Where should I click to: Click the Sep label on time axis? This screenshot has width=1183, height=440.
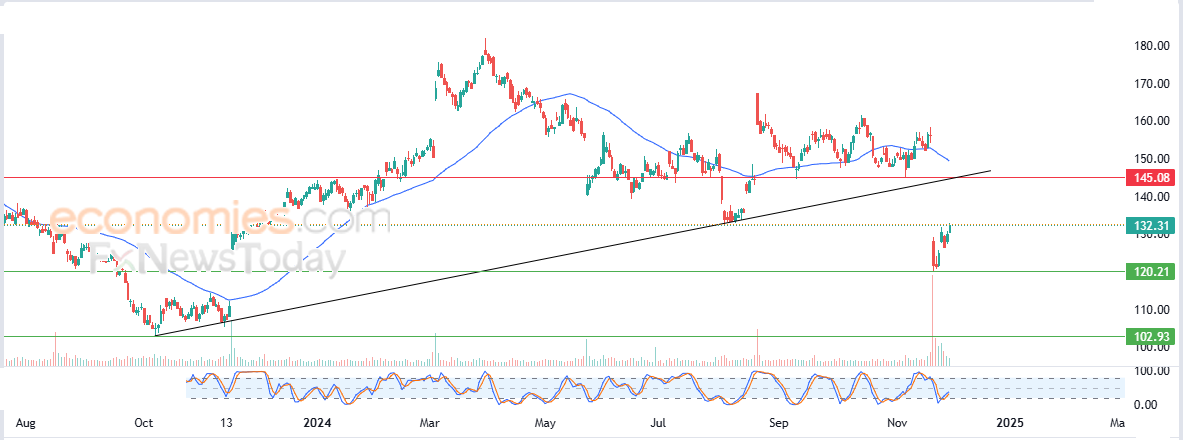tap(778, 422)
